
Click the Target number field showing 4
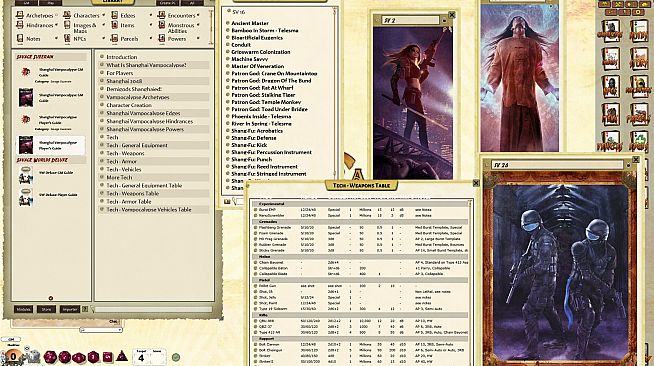[x=141, y=357]
